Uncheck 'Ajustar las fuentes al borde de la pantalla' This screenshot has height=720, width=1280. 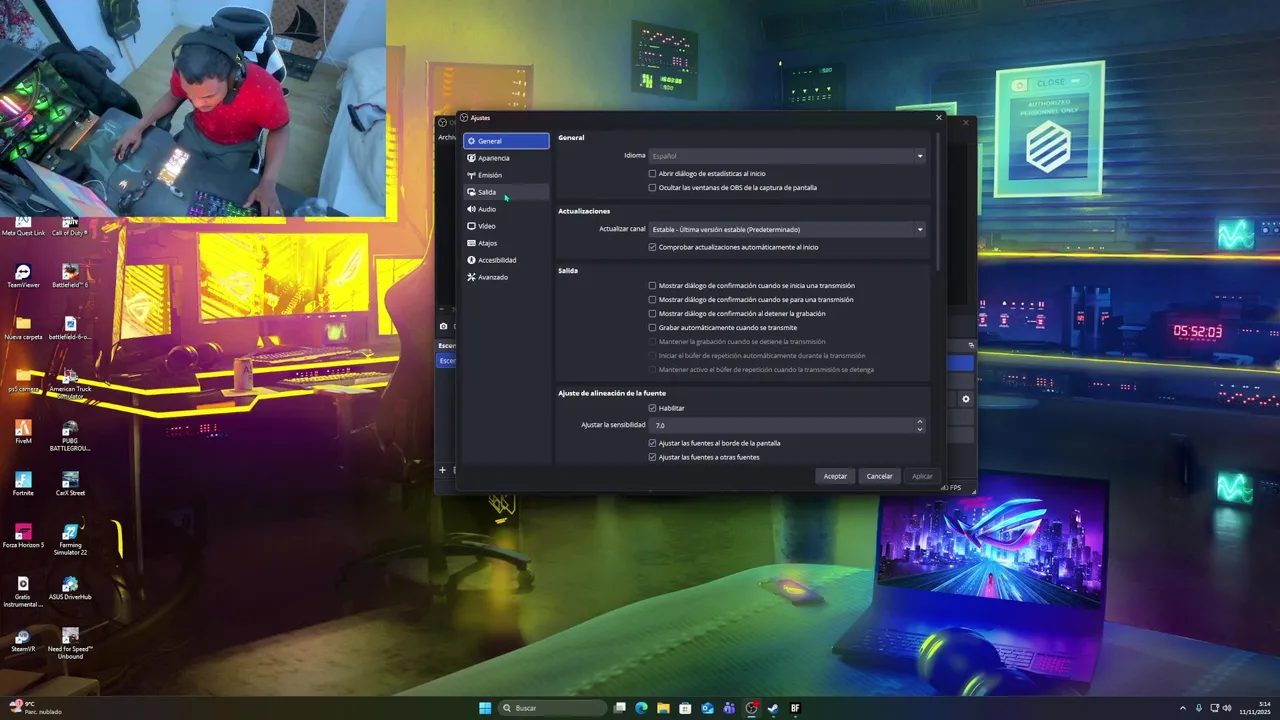(653, 443)
